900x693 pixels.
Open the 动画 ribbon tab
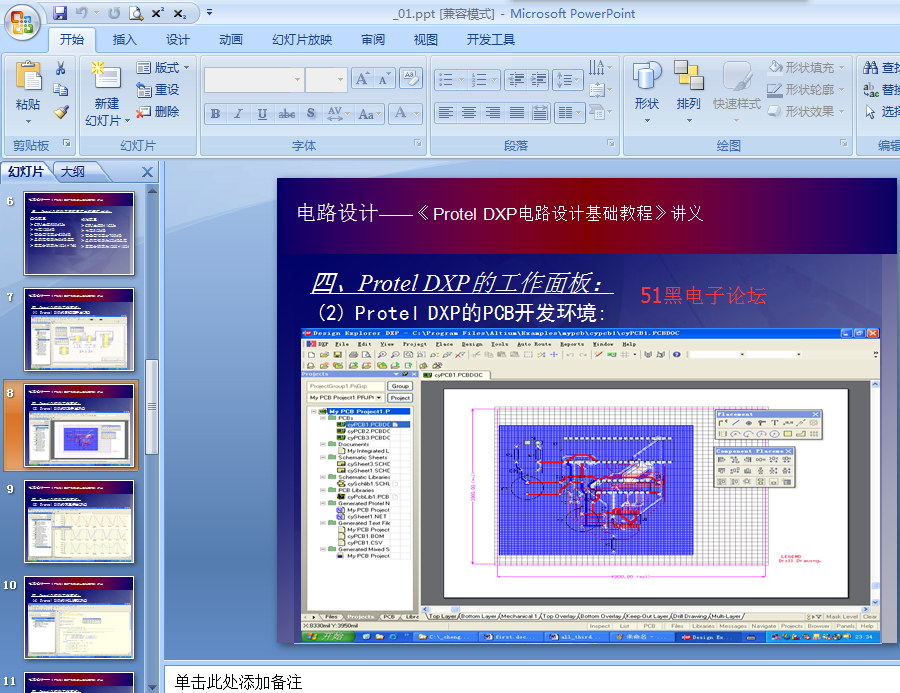click(x=231, y=39)
